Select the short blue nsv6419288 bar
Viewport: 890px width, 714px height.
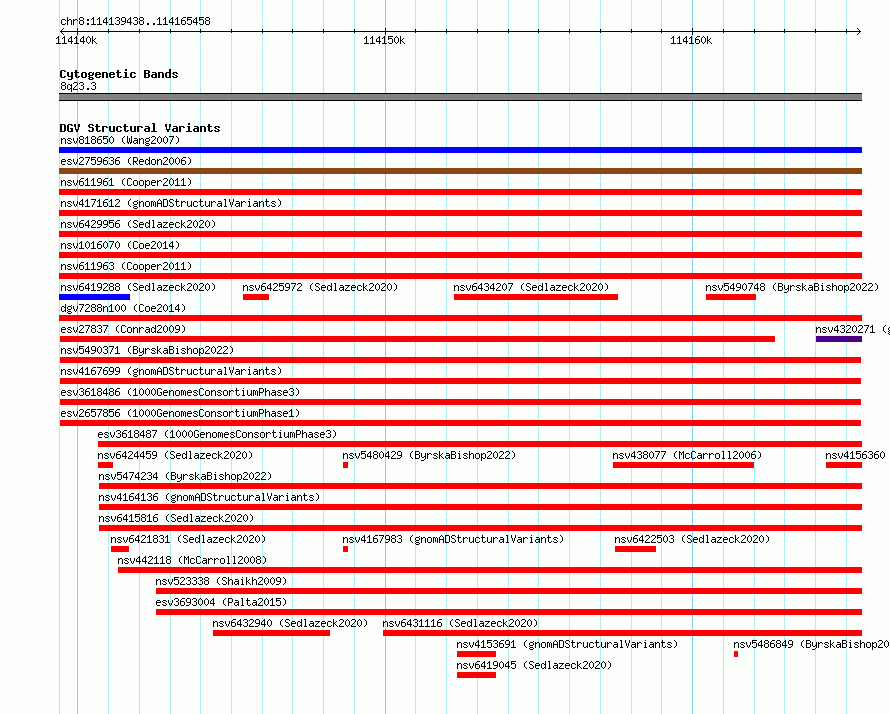click(94, 297)
